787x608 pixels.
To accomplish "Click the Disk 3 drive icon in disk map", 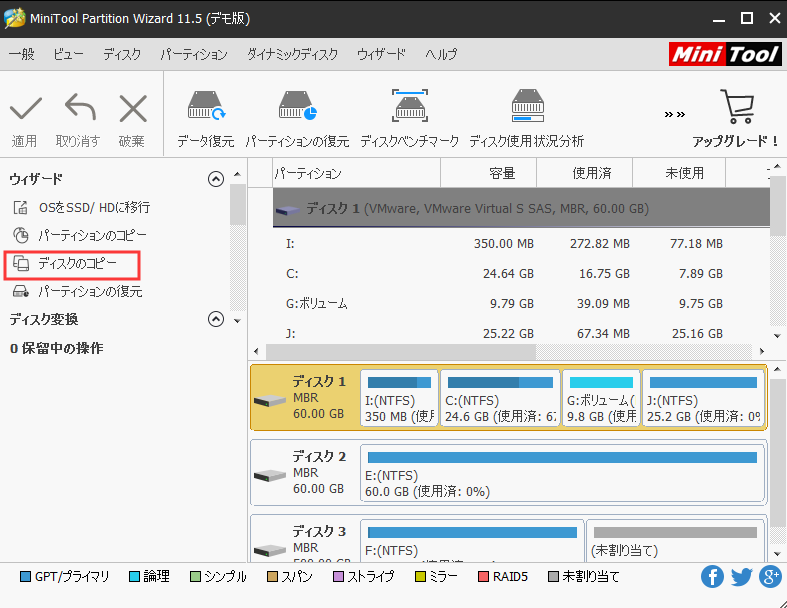I will click(270, 550).
